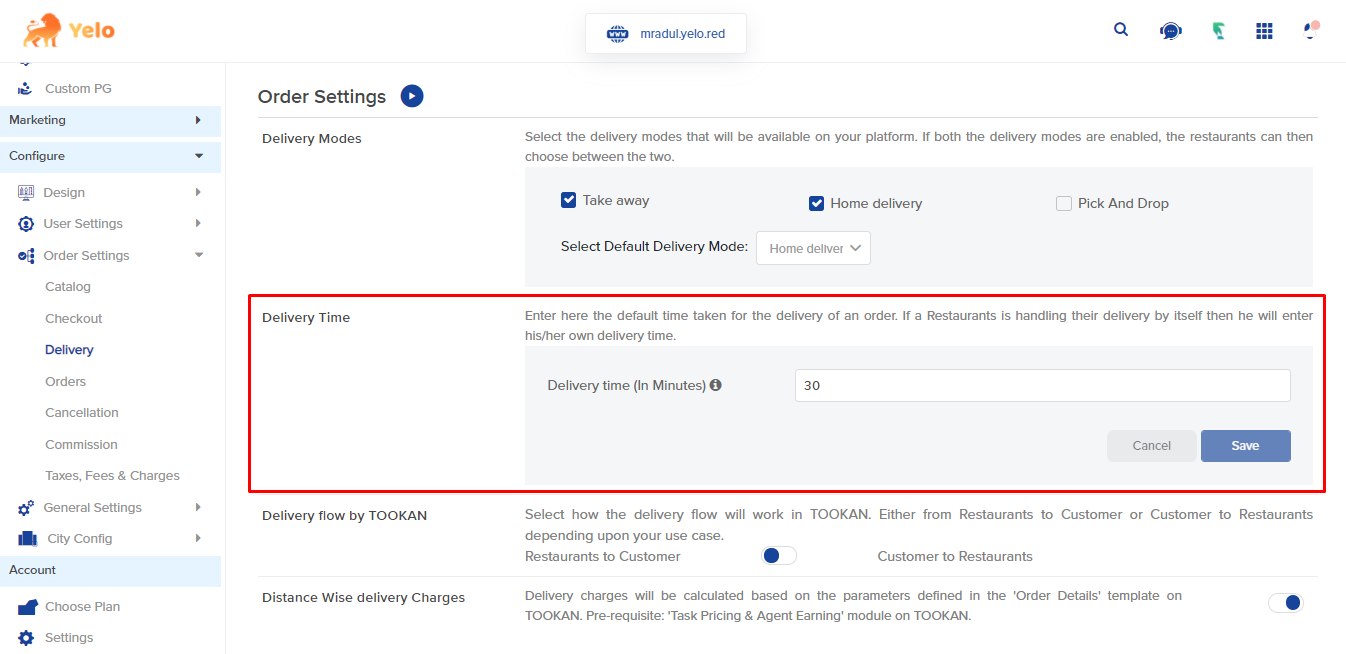Open the apps grid icon
This screenshot has height=654, width=1346.
click(1264, 31)
